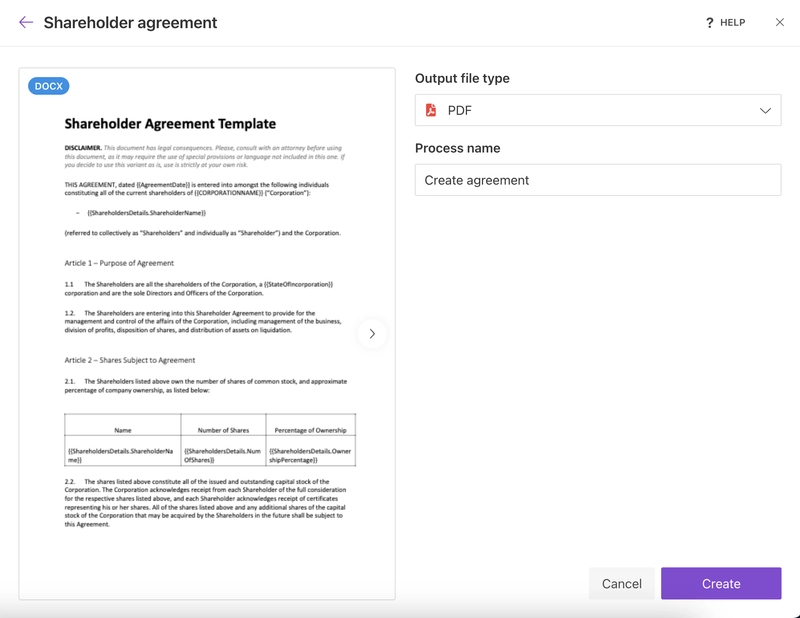The width and height of the screenshot is (800, 618).
Task: Click Article 1 – Purpose of Agreement heading
Action: [119, 263]
